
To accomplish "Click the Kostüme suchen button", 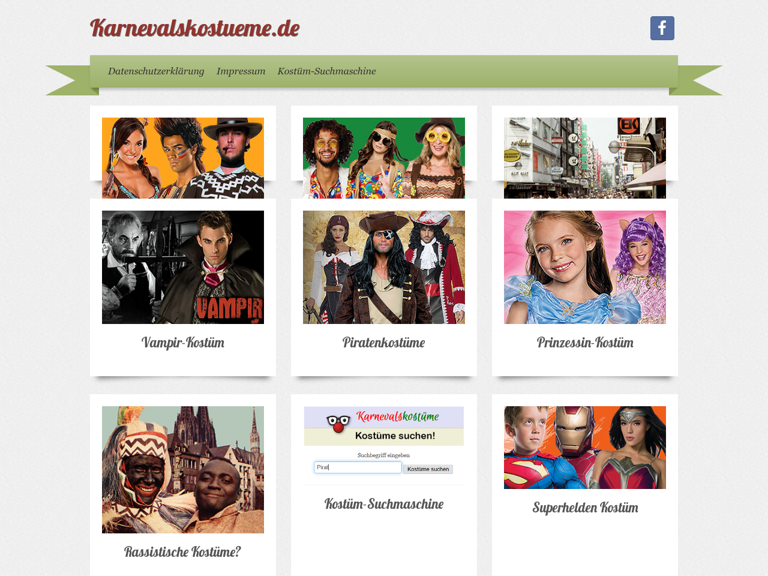I will (428, 469).
